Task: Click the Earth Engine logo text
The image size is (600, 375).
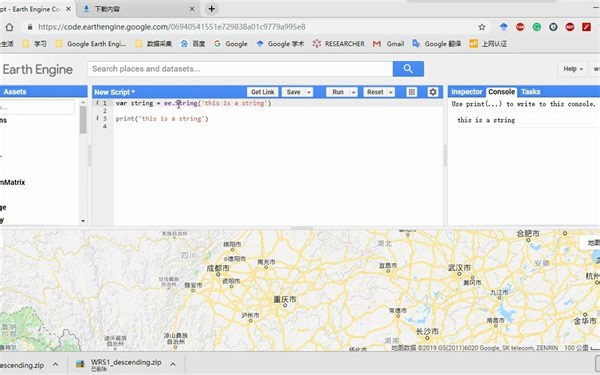Action: point(38,70)
